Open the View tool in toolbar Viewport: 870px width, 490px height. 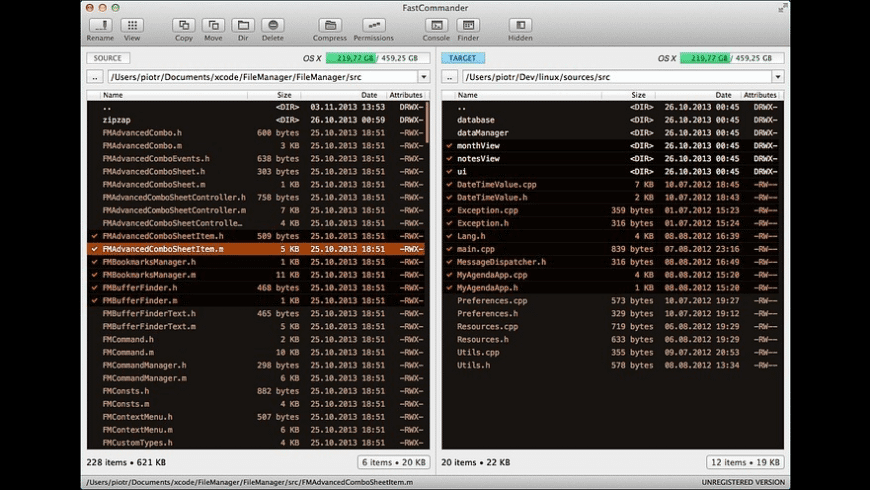[132, 25]
